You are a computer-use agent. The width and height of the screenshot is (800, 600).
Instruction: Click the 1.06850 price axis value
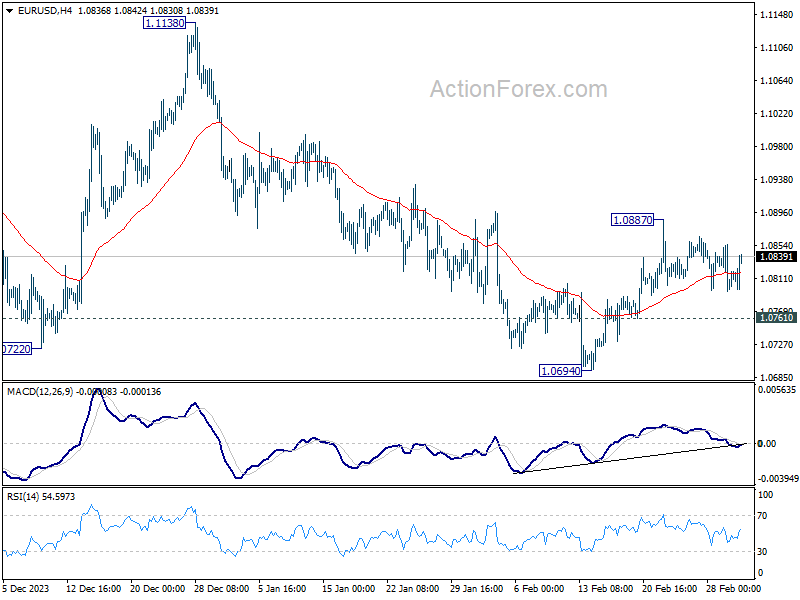tap(777, 378)
